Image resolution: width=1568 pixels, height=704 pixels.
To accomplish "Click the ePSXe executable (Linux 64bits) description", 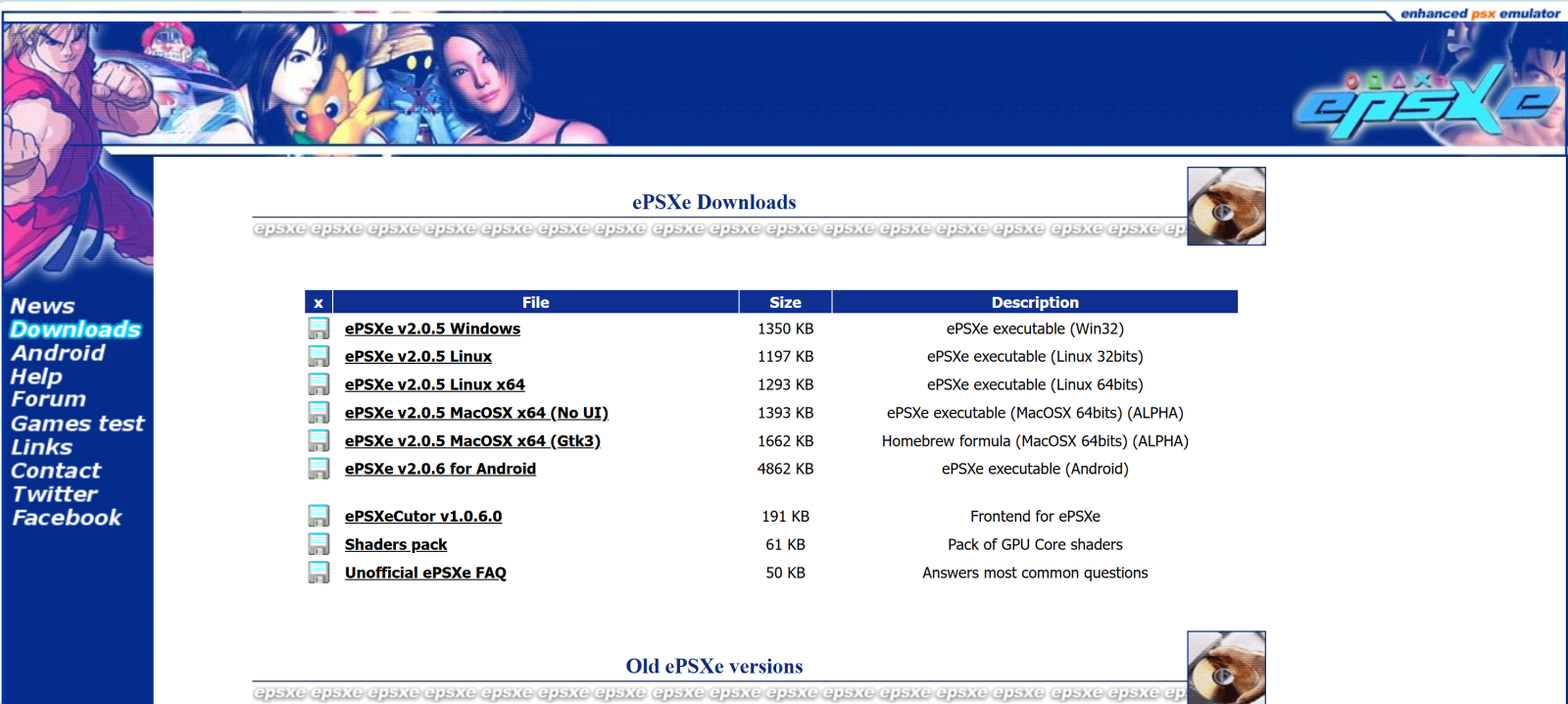I will click(x=1035, y=384).
